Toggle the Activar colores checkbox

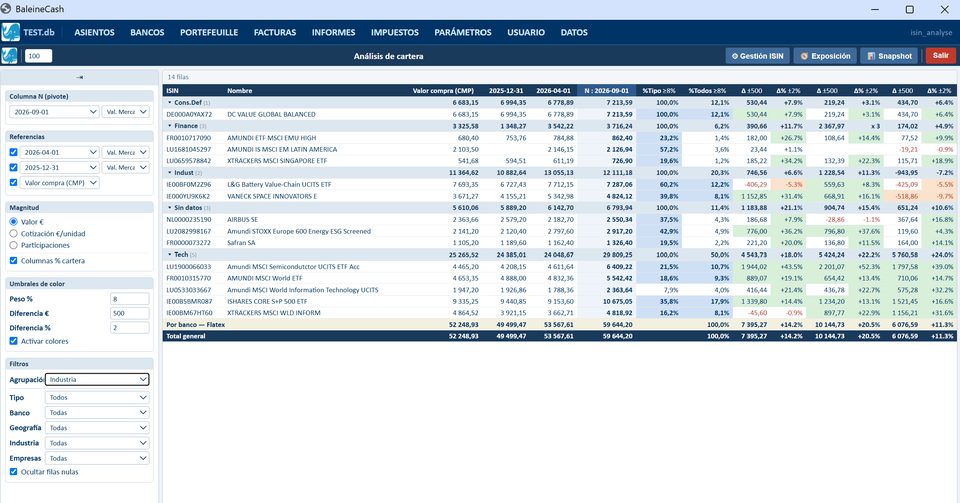point(13,341)
